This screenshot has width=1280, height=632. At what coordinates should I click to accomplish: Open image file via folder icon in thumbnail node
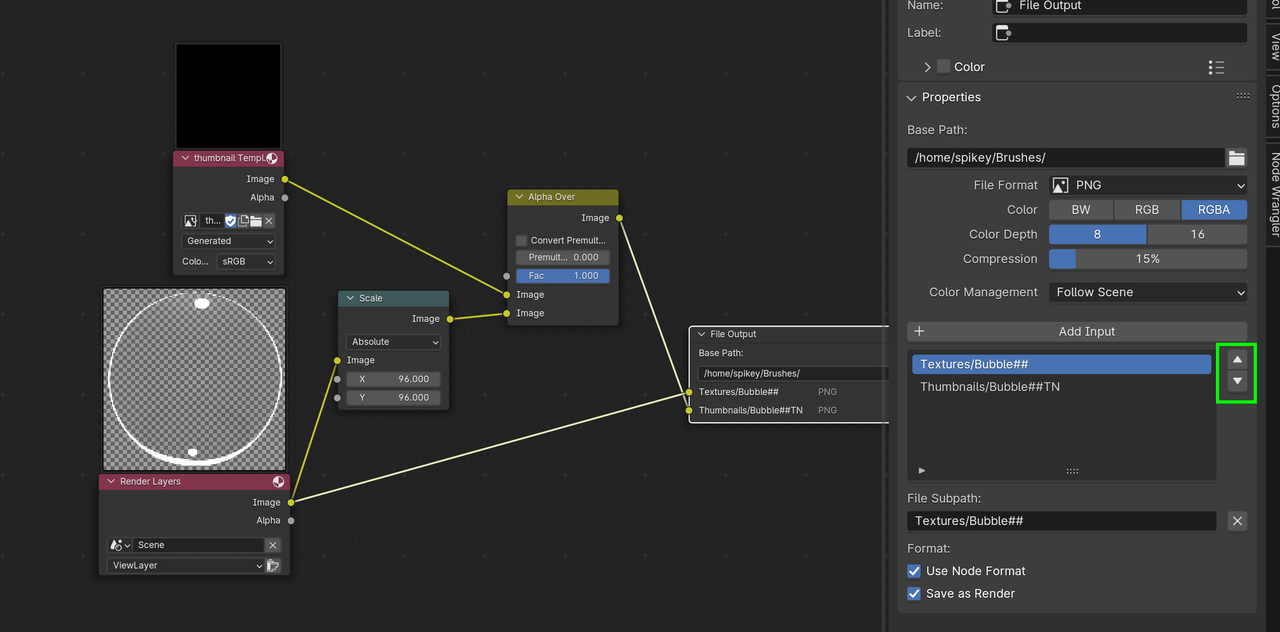pyautogui.click(x=255, y=221)
